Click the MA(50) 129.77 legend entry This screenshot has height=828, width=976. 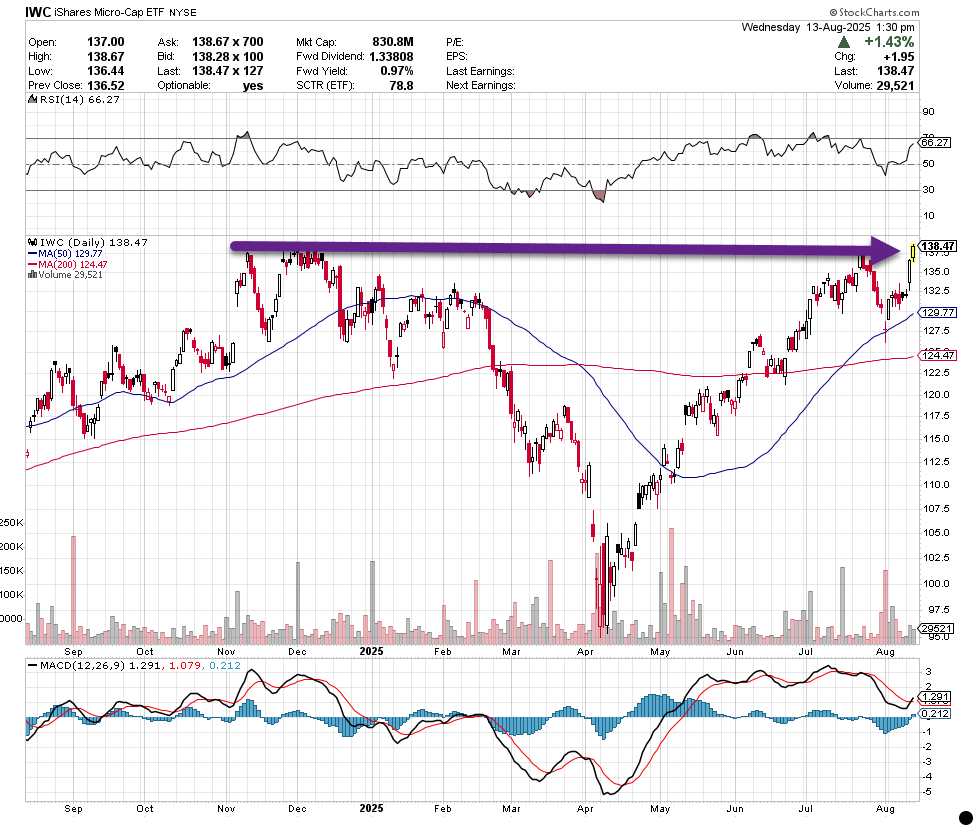tap(70, 254)
